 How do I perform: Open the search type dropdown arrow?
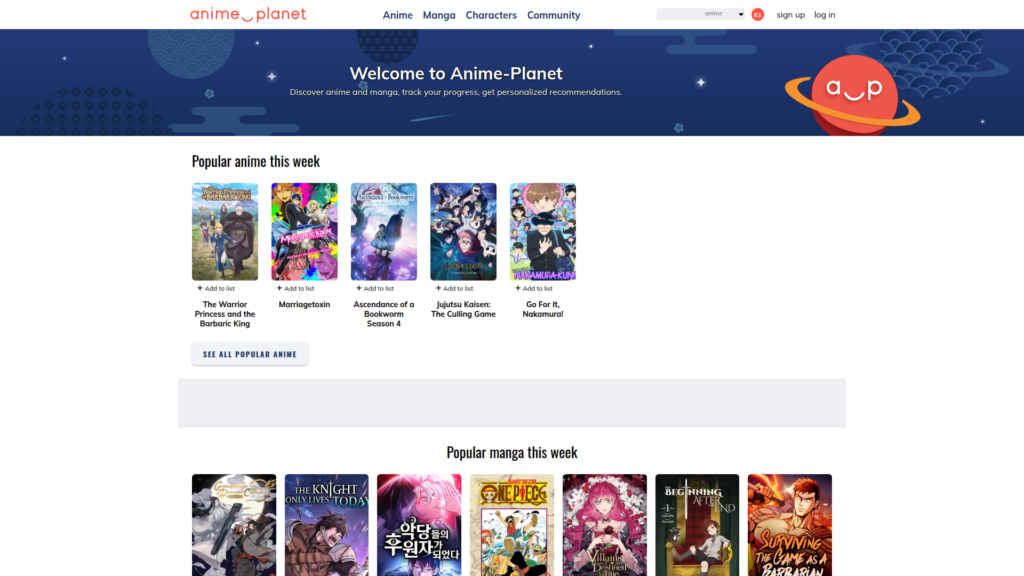click(x=741, y=14)
